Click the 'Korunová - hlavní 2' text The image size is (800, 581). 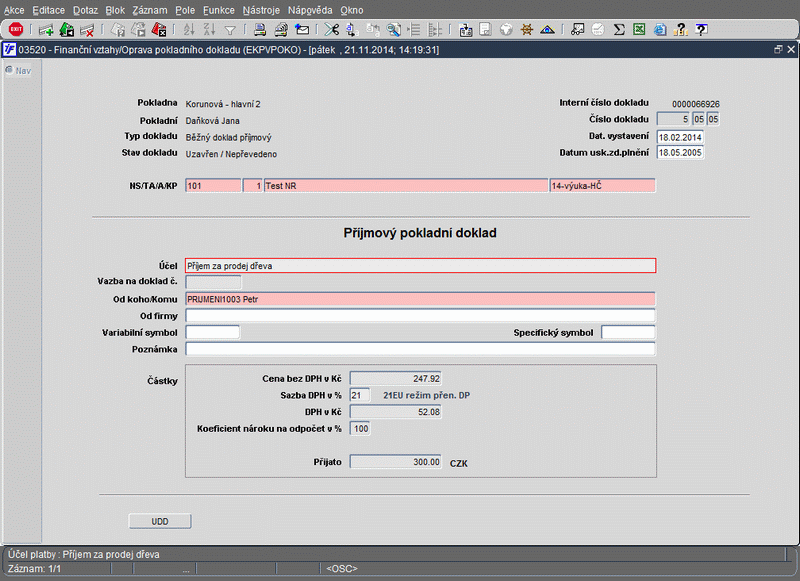223,104
